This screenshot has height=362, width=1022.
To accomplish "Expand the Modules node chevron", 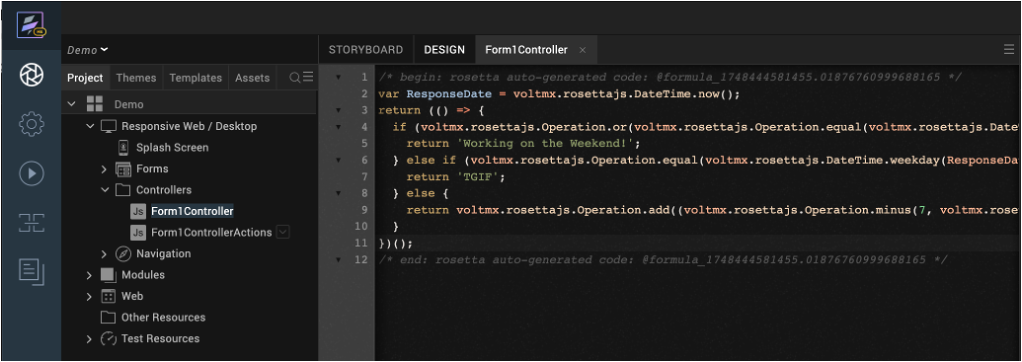I will coord(90,275).
